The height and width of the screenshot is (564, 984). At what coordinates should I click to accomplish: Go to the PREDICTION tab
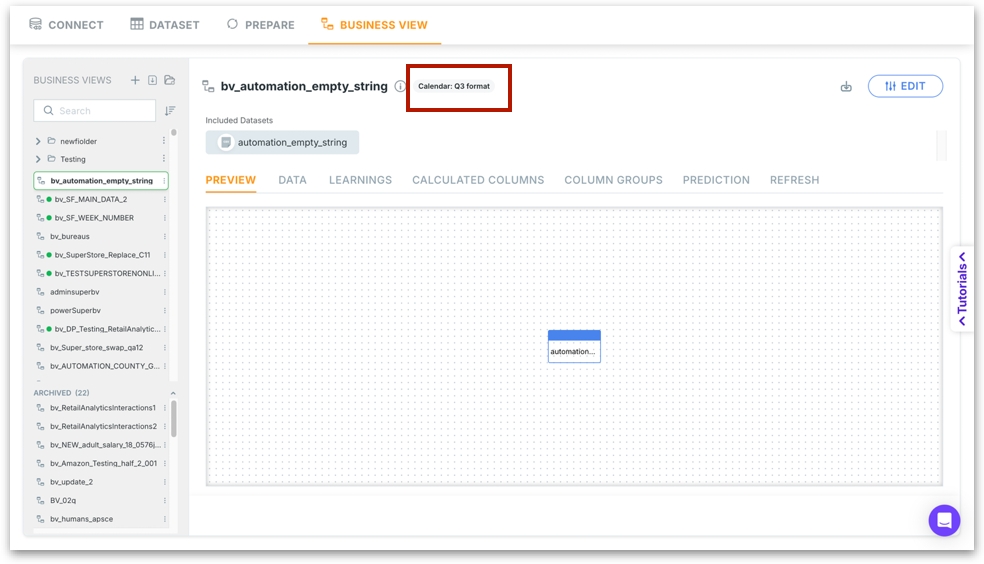click(x=716, y=180)
